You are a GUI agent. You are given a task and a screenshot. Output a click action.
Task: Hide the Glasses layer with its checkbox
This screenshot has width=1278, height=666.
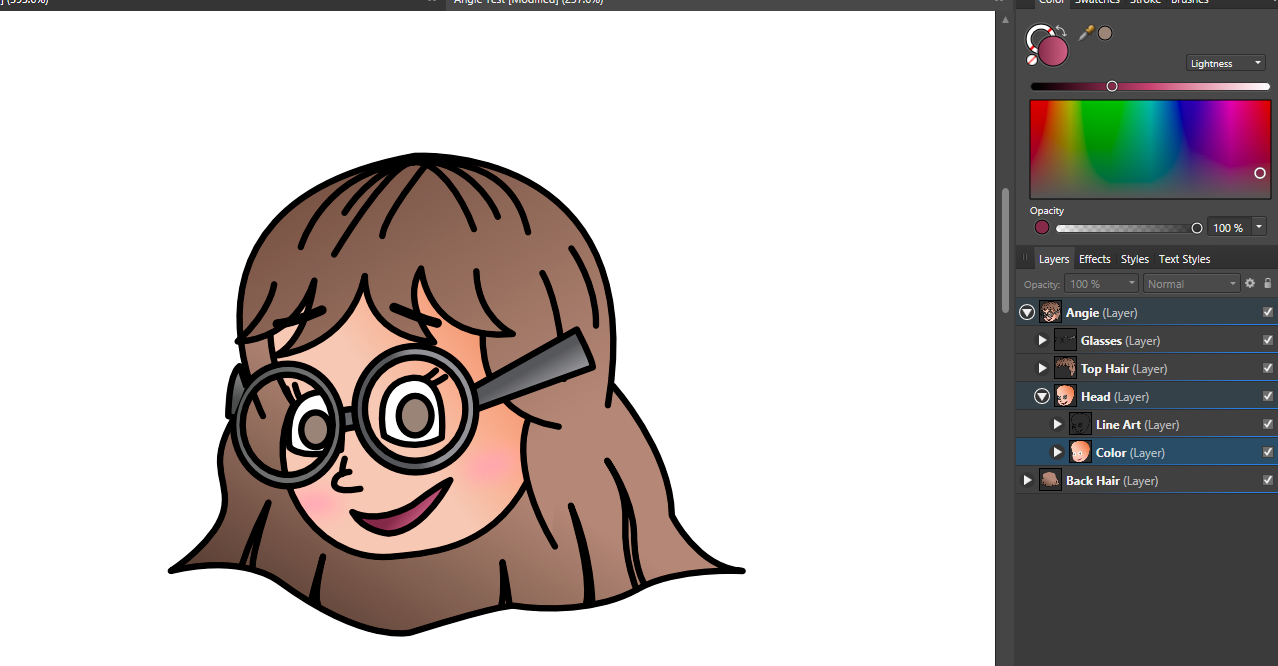click(1268, 340)
